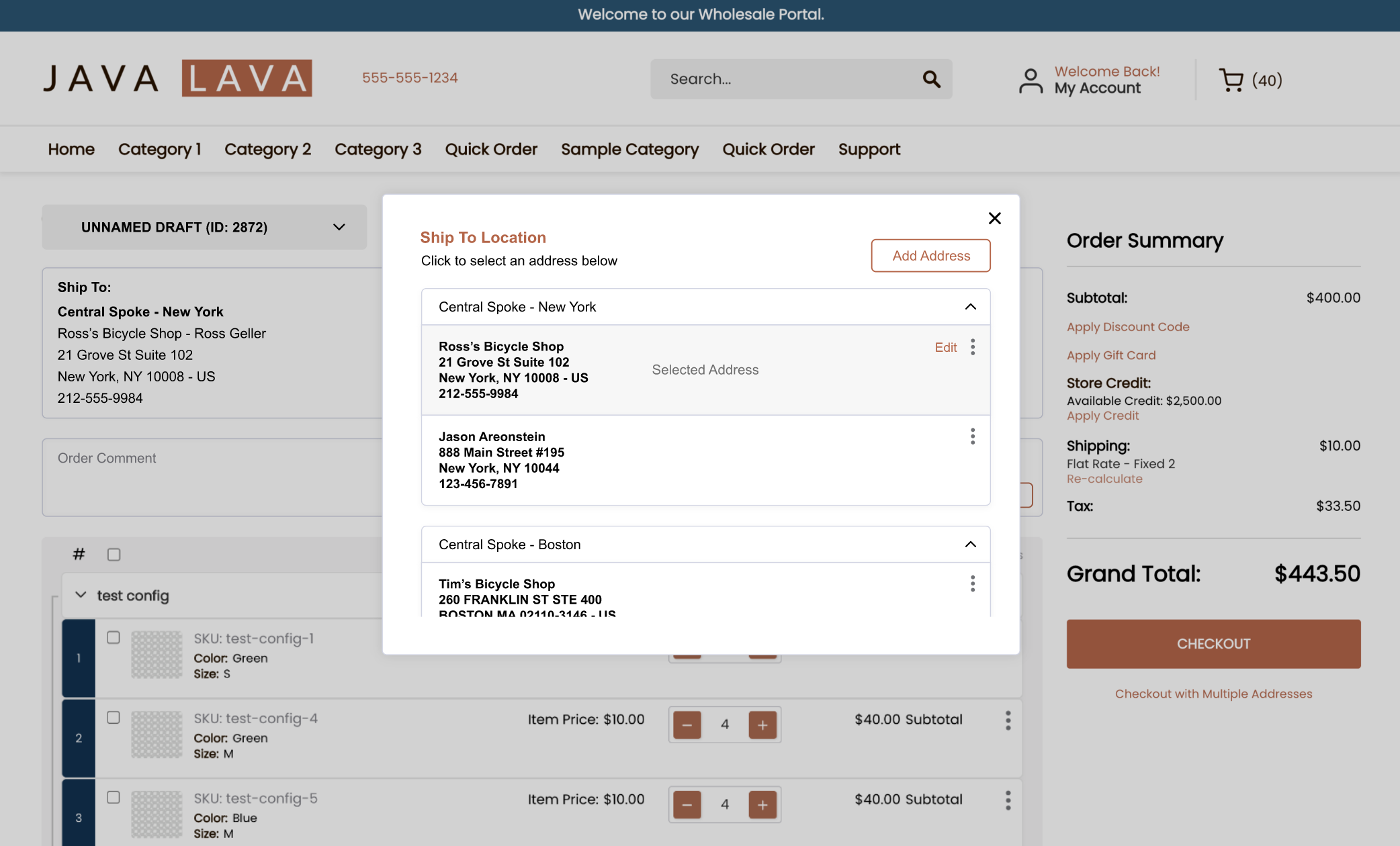Collapse the Central Spoke - New York section
This screenshot has height=846, width=1400.
coord(970,307)
